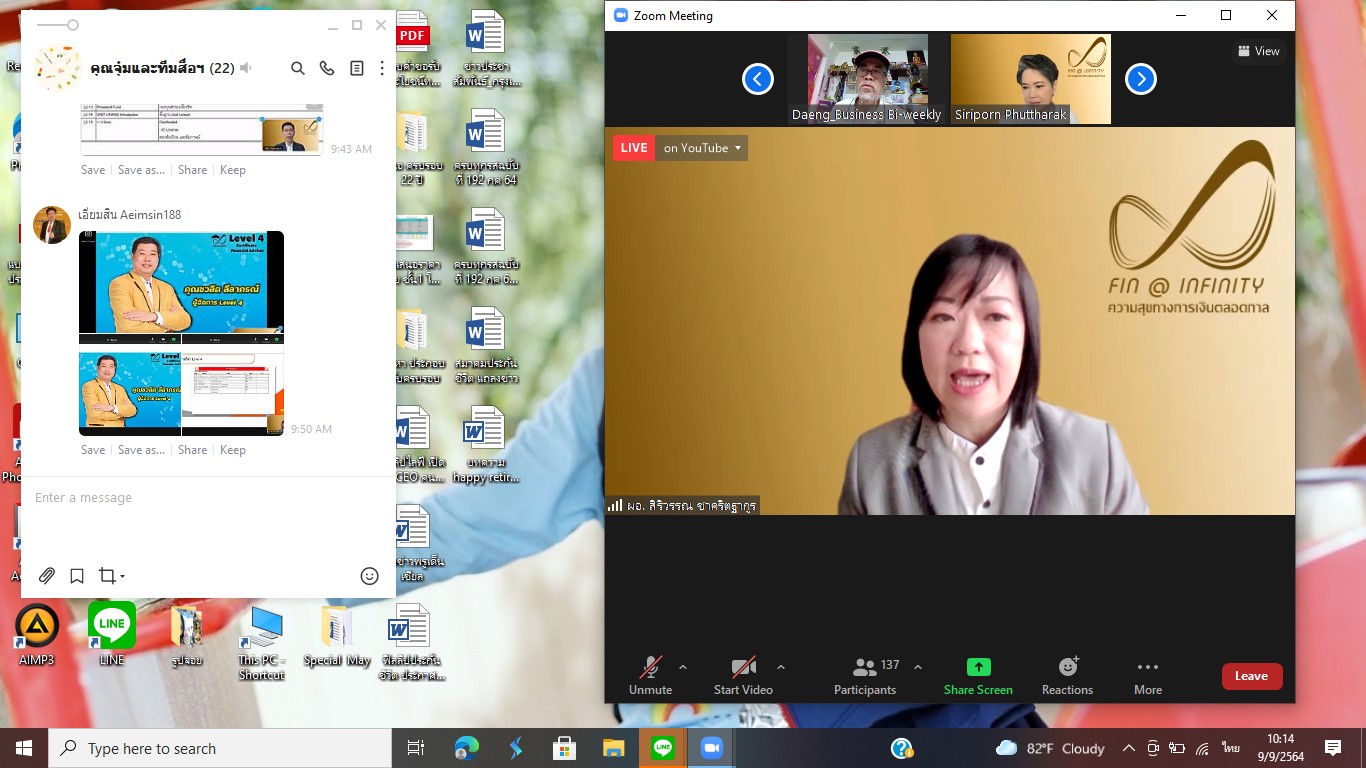Open the LINE chat more options menu
This screenshot has width=1366, height=768.
382,68
